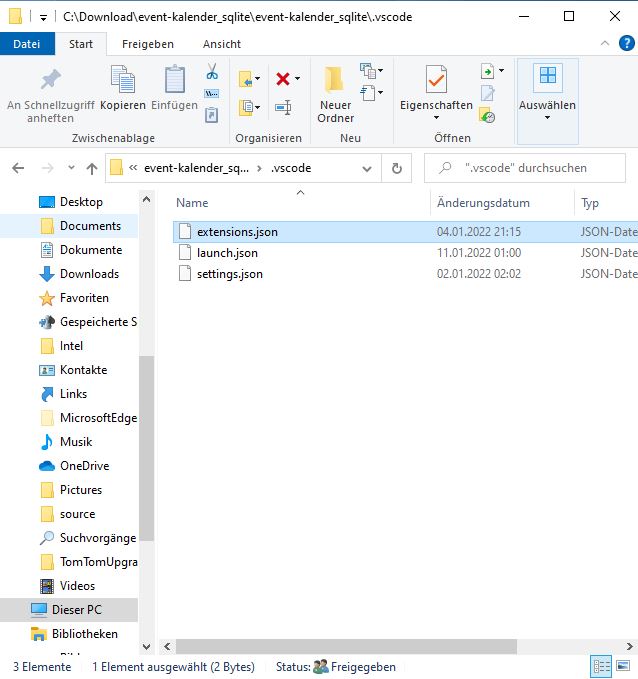Go up one folder level arrow
Viewport: 638px width, 679px height.
pos(92,168)
